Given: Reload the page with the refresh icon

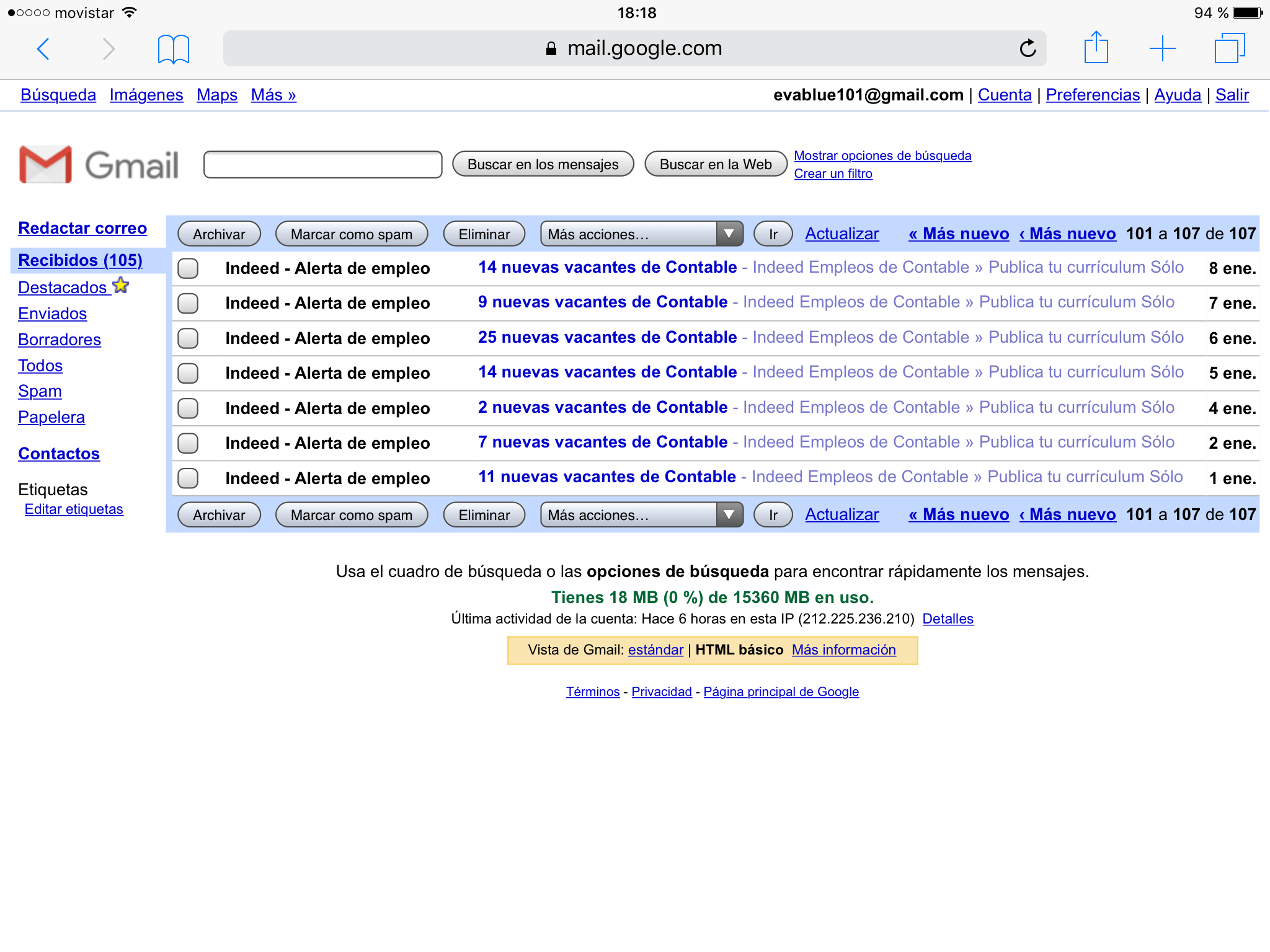Looking at the screenshot, I should 1028,48.
